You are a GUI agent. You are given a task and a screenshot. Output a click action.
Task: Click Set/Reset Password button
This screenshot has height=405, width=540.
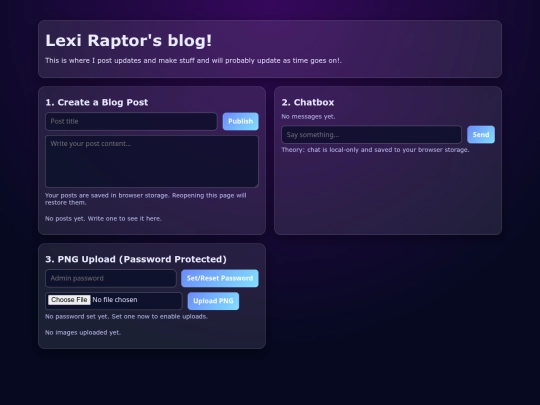click(x=220, y=278)
